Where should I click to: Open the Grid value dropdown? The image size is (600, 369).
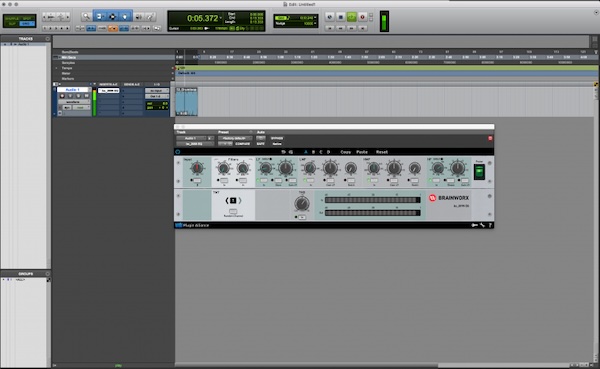coord(315,18)
